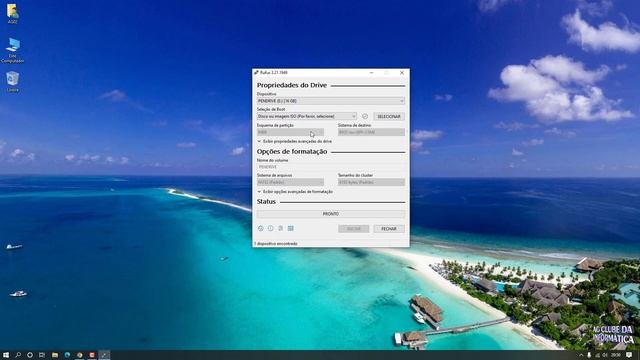Close the Rufus window
The height and width of the screenshot is (360, 640).
402,73
